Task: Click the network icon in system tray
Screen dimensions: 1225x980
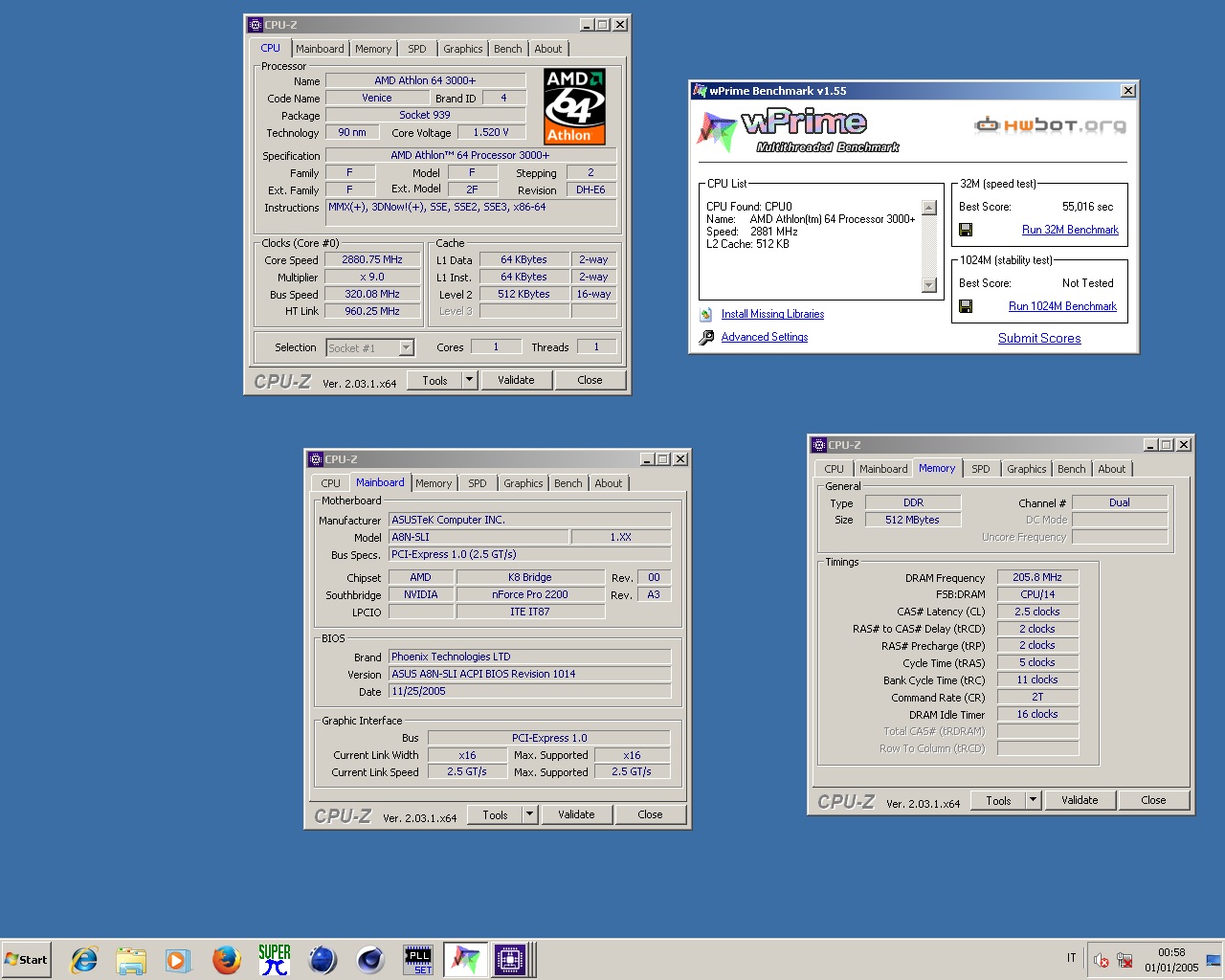Action: click(1125, 960)
